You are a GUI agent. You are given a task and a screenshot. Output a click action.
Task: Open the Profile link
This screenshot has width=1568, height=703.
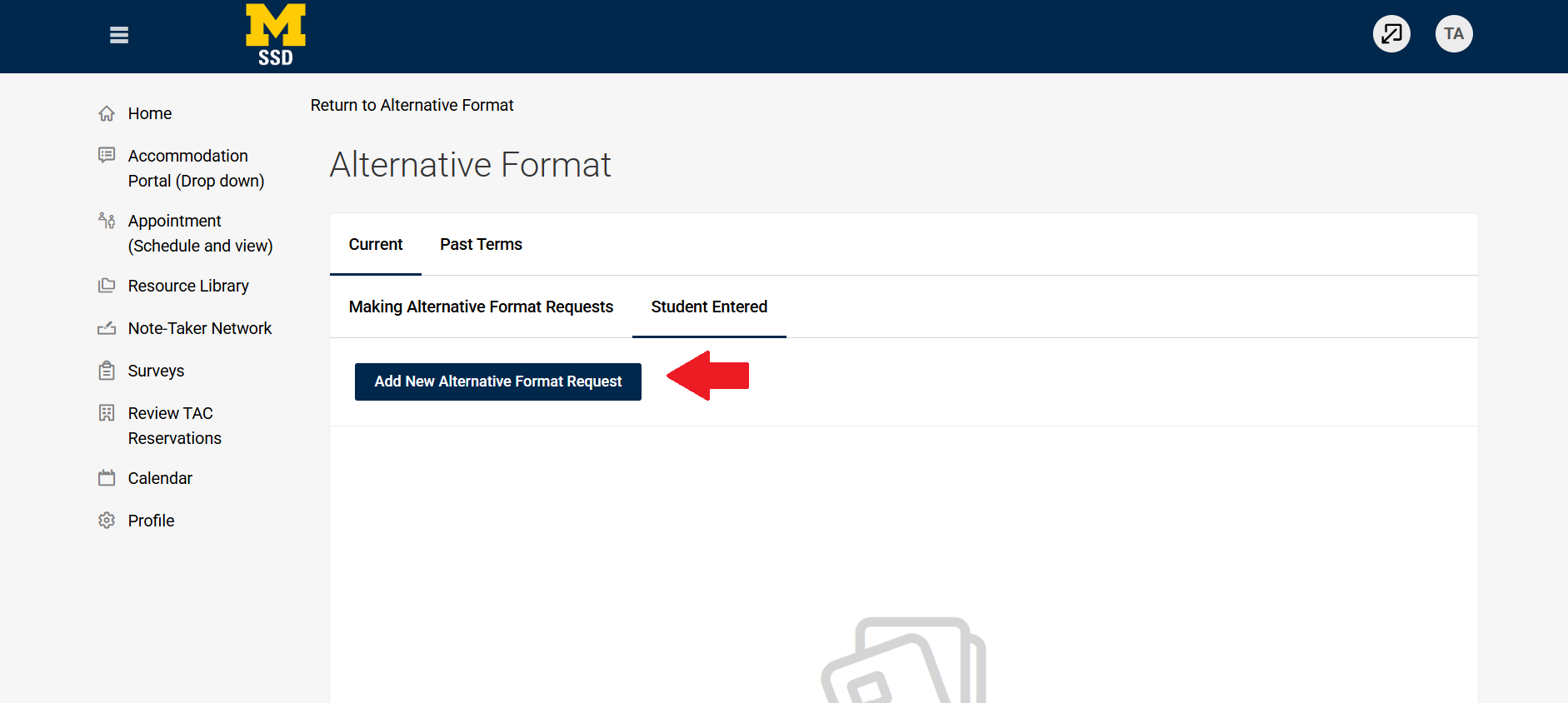151,521
